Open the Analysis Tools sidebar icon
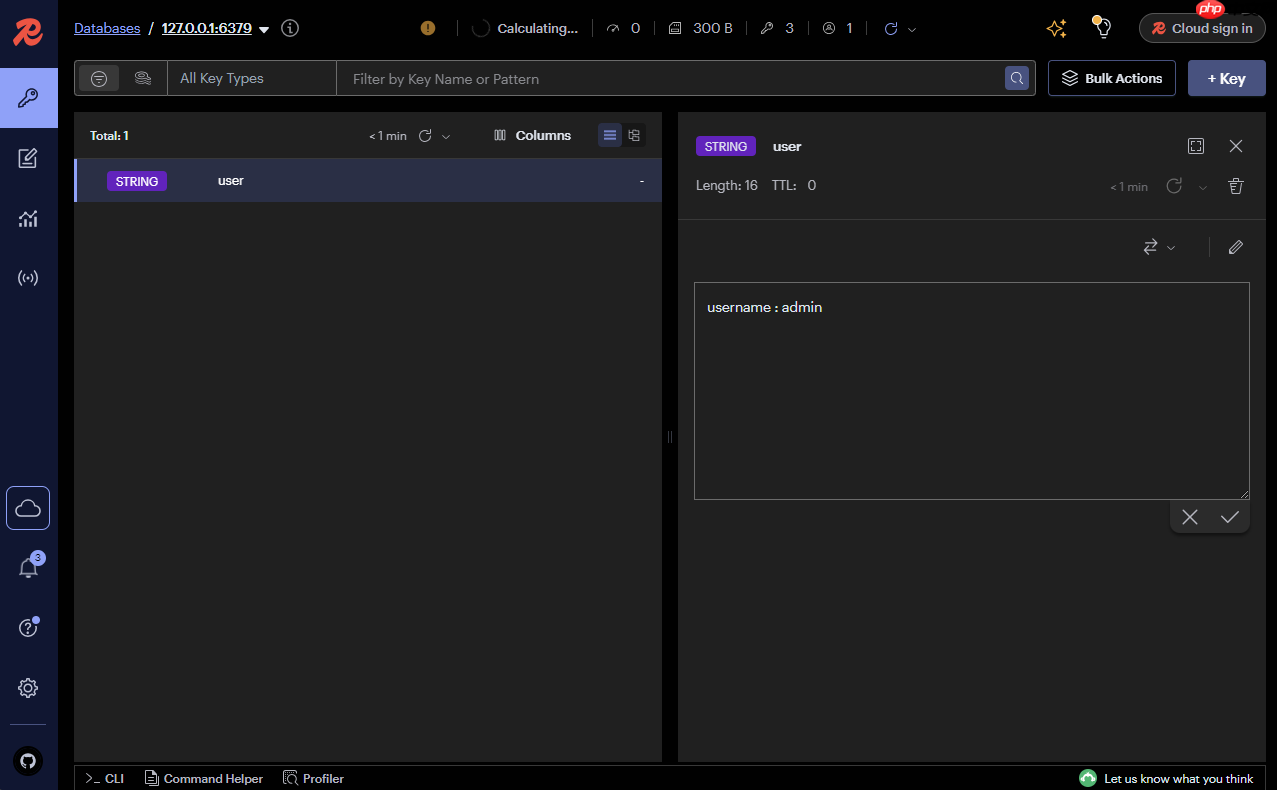The width and height of the screenshot is (1277, 790). pos(28,218)
